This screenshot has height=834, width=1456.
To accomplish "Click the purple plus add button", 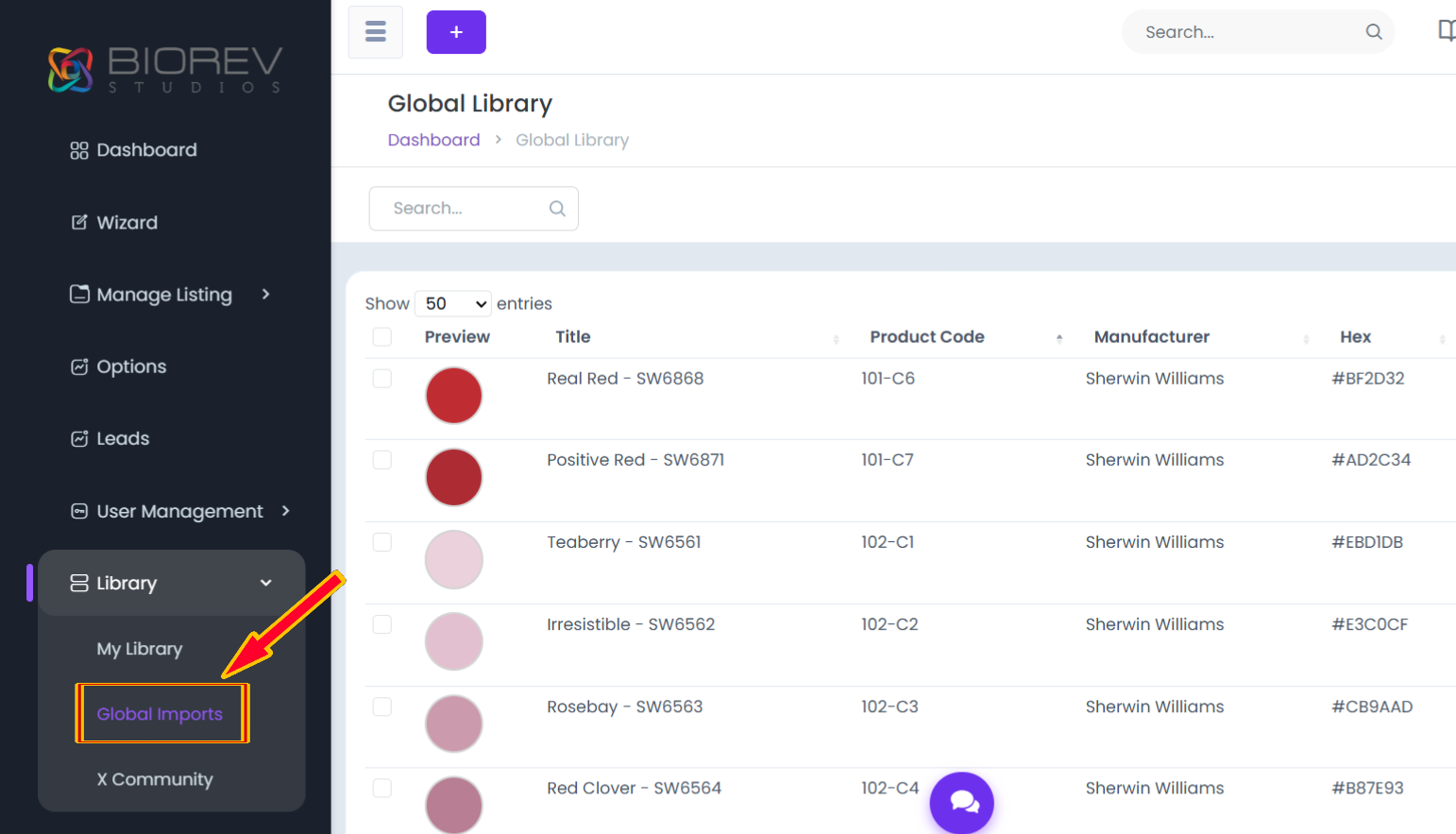I will [456, 32].
